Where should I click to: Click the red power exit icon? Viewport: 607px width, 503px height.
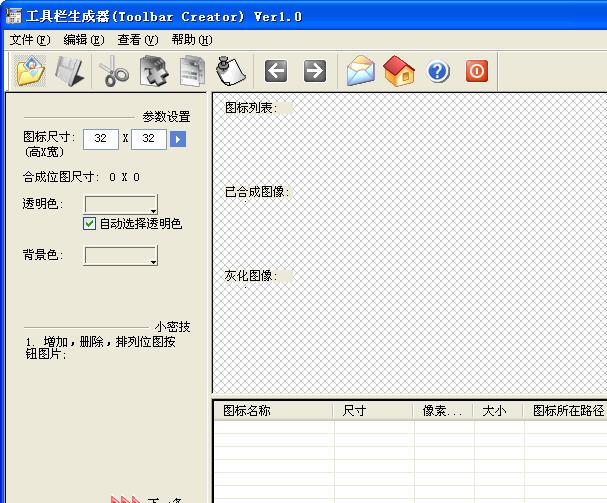click(x=477, y=71)
